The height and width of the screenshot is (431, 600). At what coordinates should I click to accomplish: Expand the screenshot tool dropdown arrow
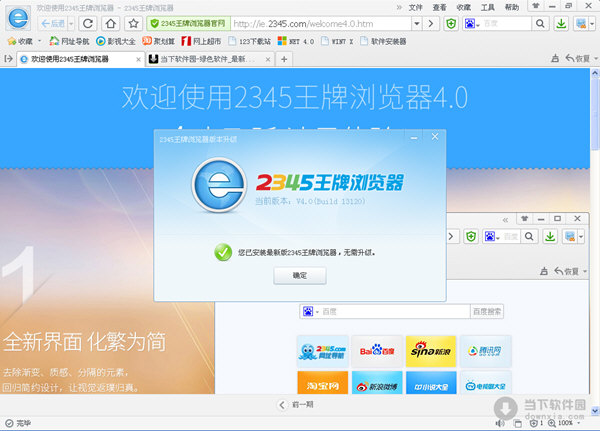pyautogui.click(x=592, y=24)
